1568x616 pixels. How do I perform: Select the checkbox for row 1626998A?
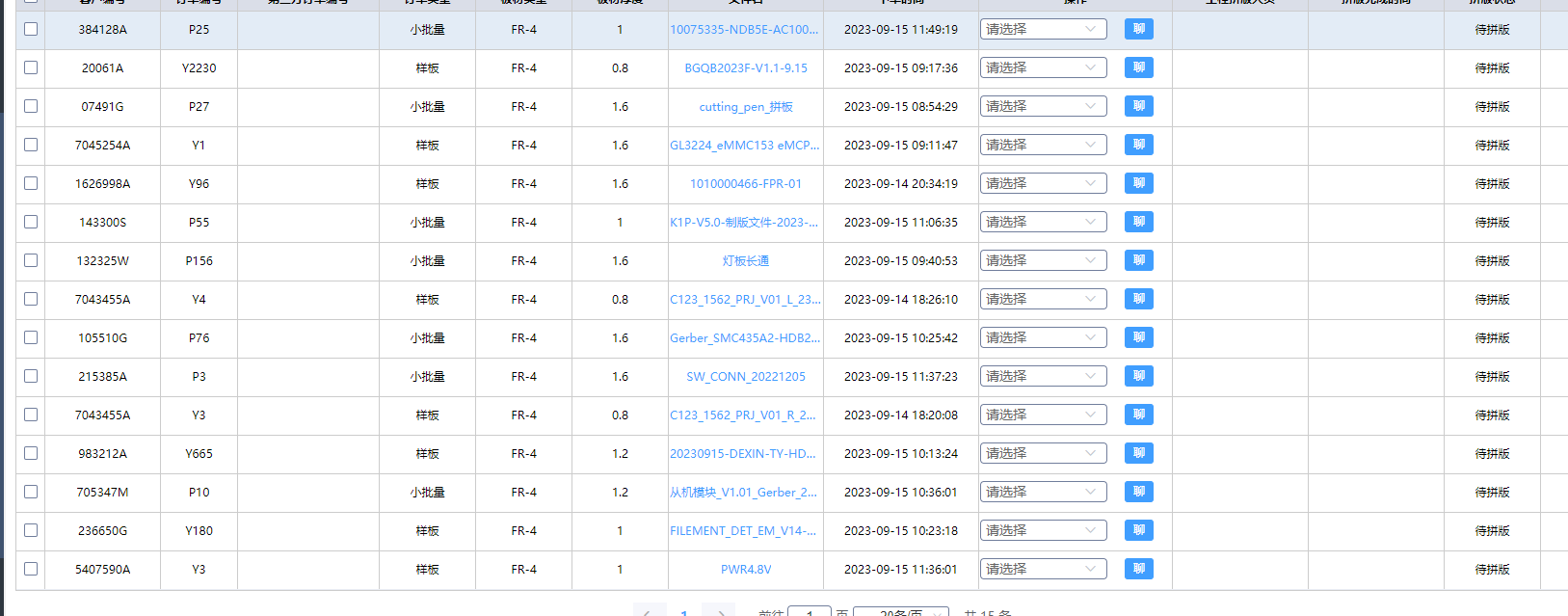click(x=31, y=183)
